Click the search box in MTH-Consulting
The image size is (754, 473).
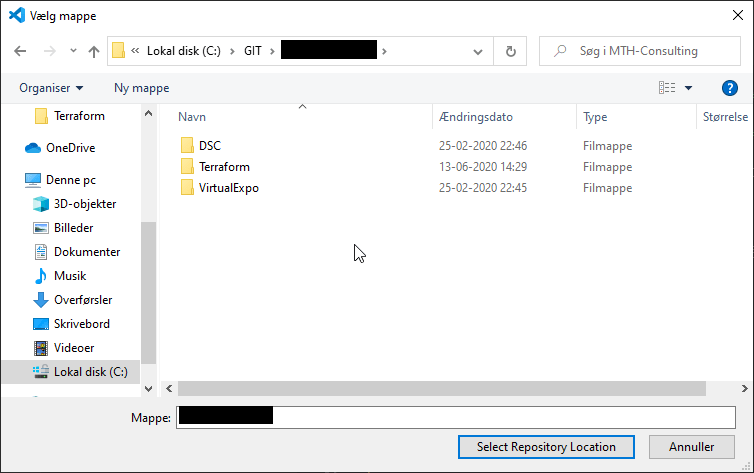pos(640,51)
